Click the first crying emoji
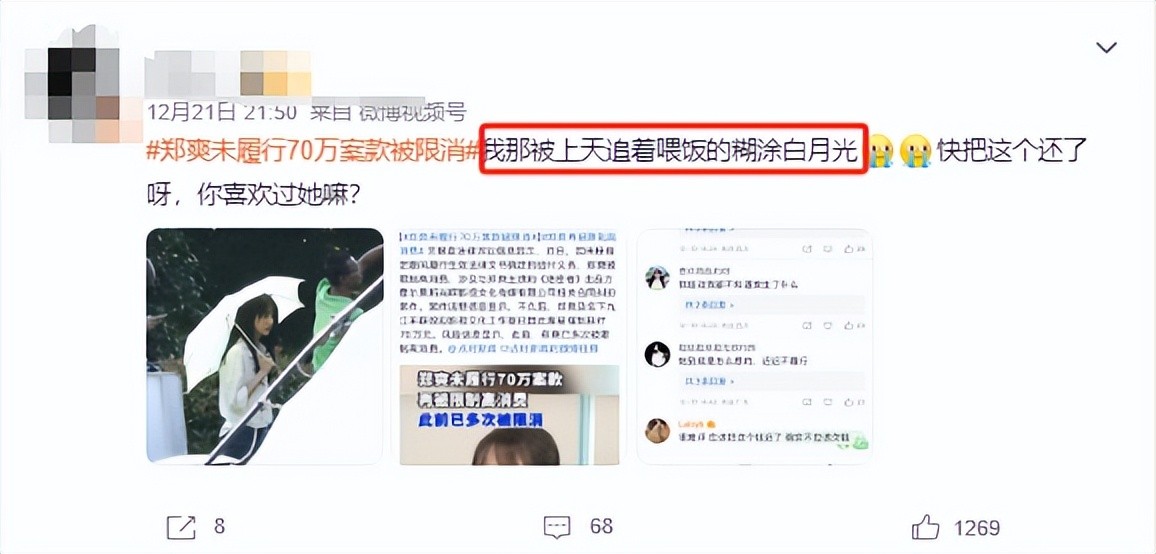The image size is (1156, 554). tap(880, 151)
